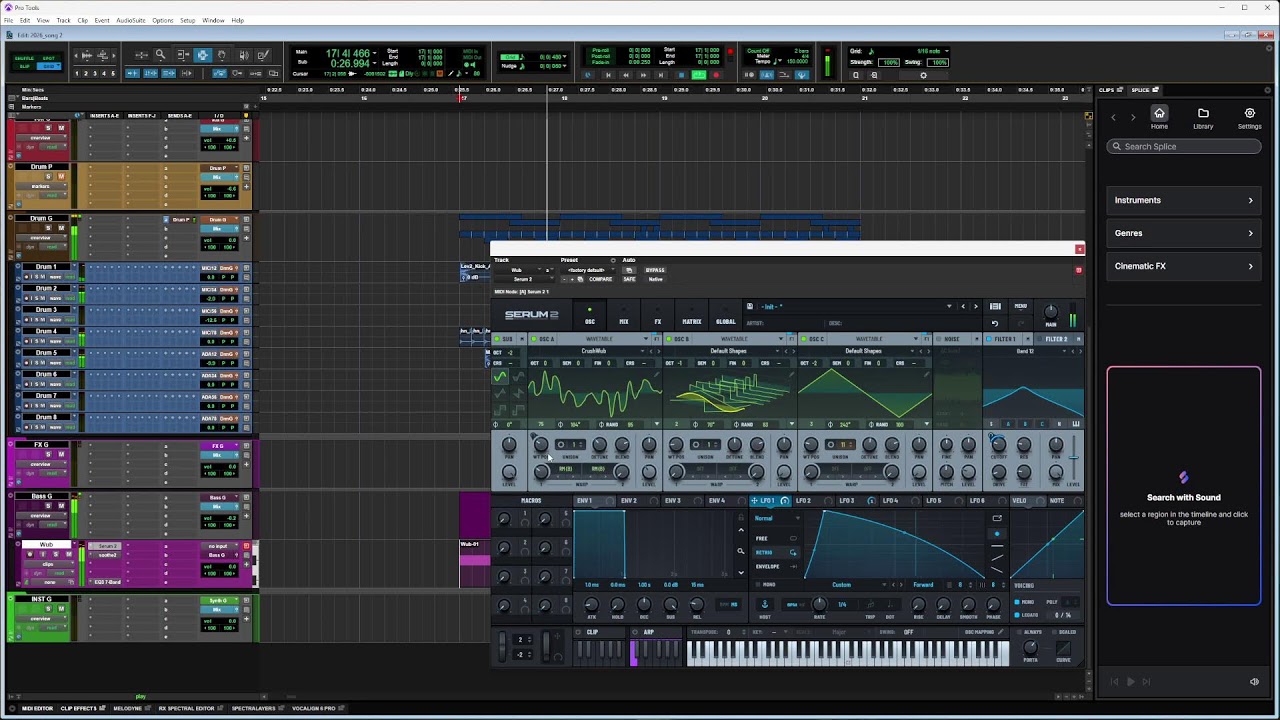The image size is (1280, 720).
Task: Click Serum save preset disk icon
Action: tap(750, 306)
